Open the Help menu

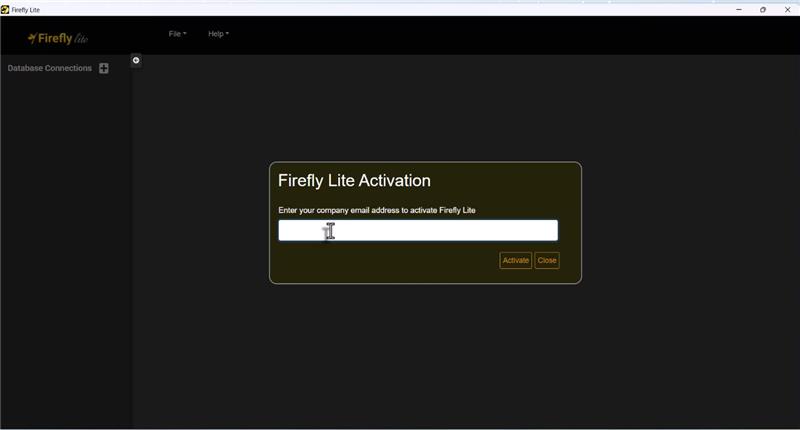tap(218, 34)
